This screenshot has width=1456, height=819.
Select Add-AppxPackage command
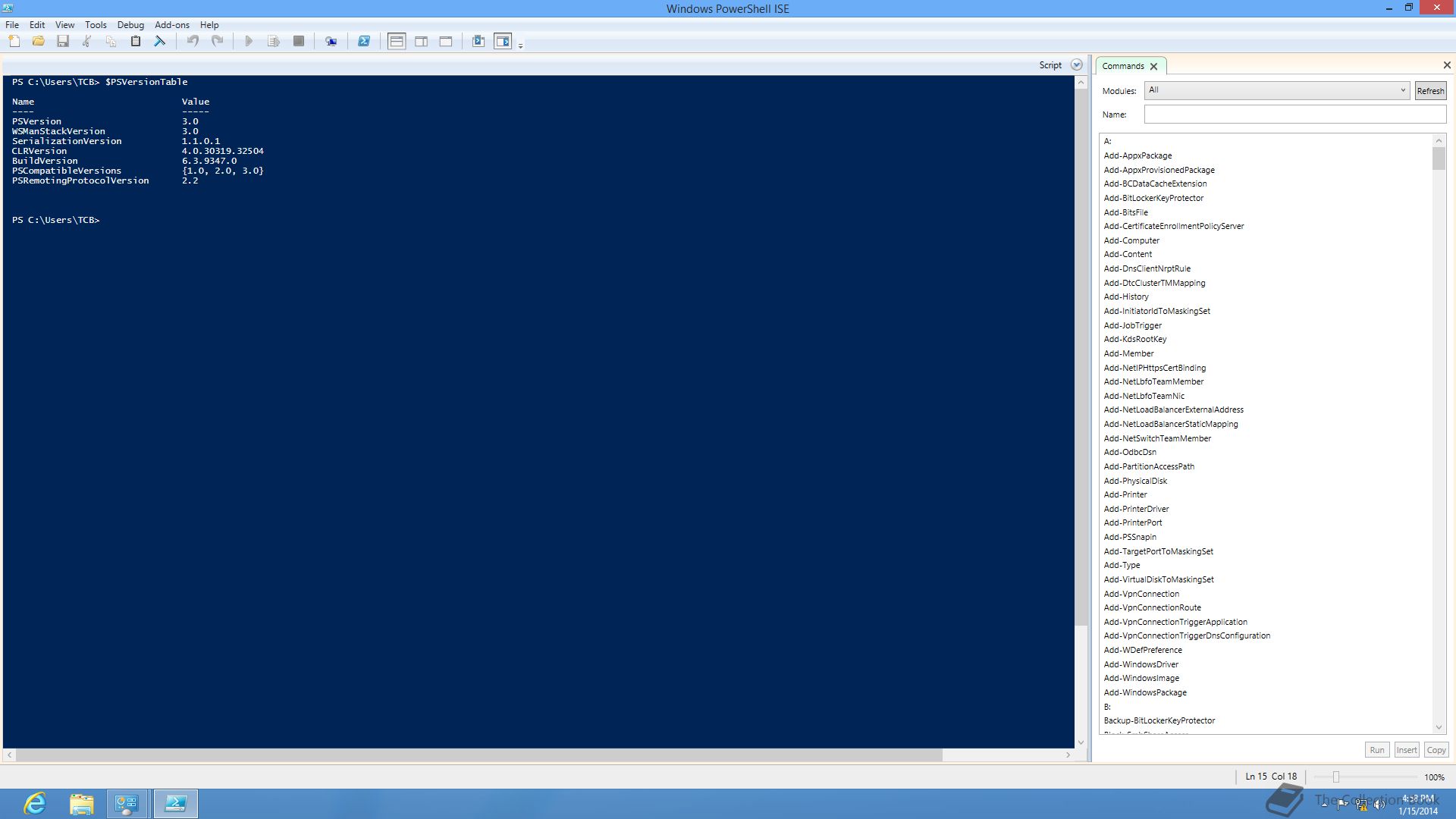pyautogui.click(x=1137, y=155)
